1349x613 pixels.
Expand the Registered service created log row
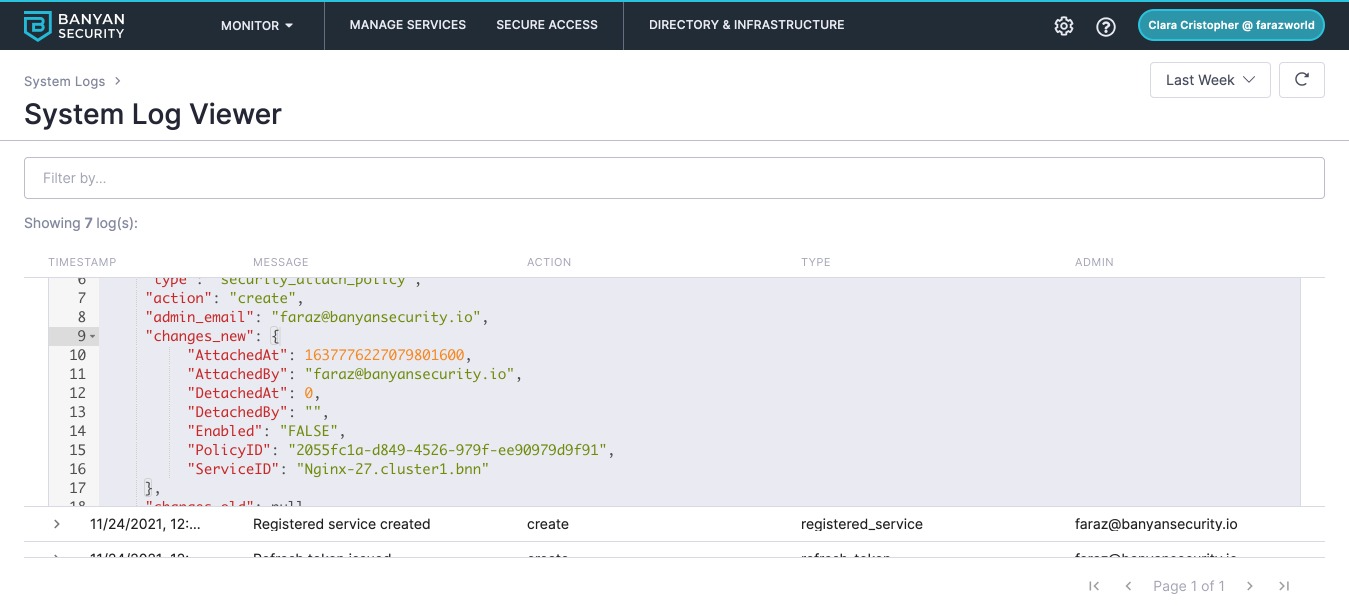57,524
